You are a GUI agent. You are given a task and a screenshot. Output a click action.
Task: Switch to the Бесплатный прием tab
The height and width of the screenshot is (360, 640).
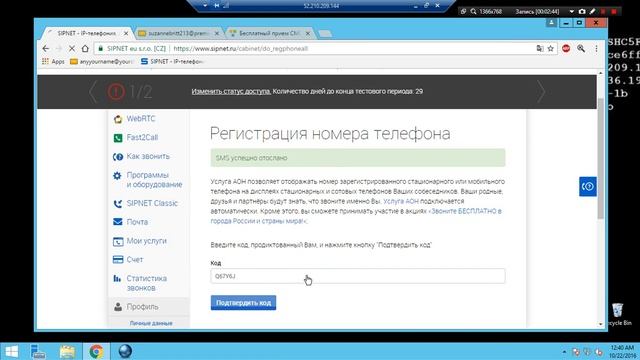pyautogui.click(x=269, y=33)
